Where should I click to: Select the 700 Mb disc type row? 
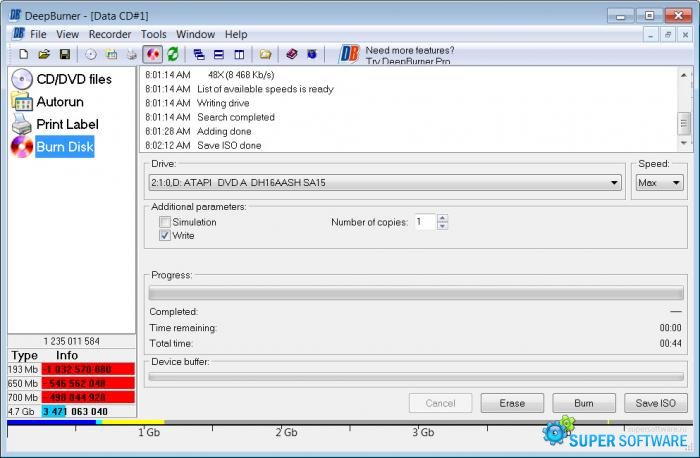(x=71, y=397)
